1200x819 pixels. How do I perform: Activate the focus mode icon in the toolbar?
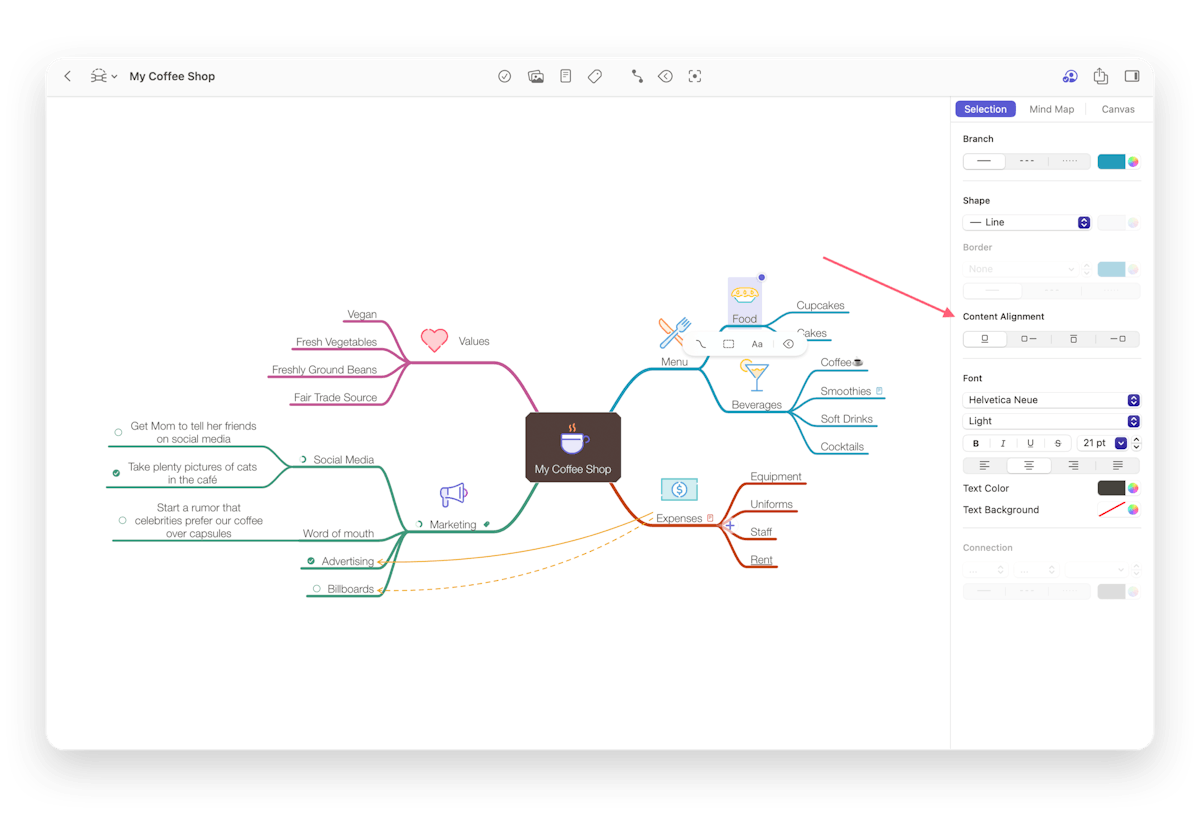pos(695,76)
